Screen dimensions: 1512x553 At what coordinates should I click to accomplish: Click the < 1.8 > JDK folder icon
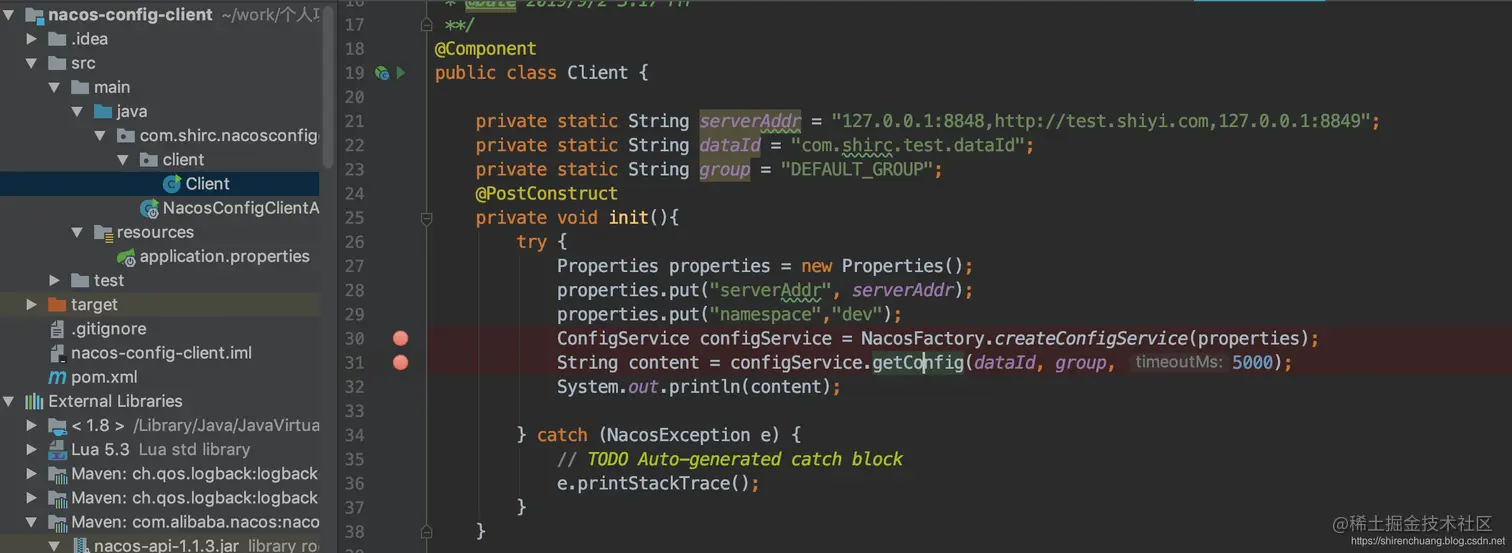tap(57, 426)
